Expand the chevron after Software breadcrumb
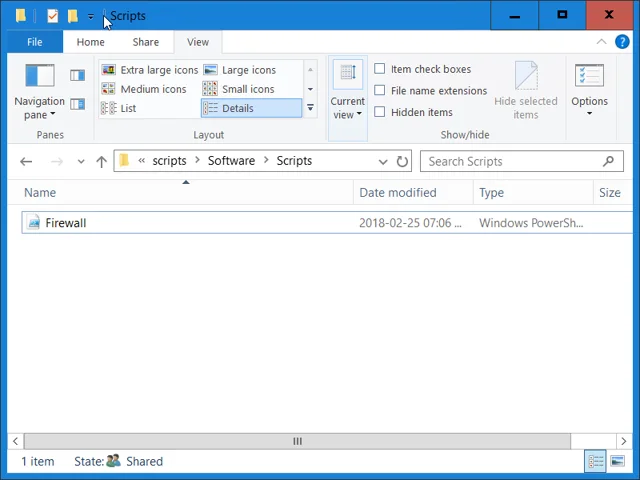The image size is (640, 480). (266, 160)
